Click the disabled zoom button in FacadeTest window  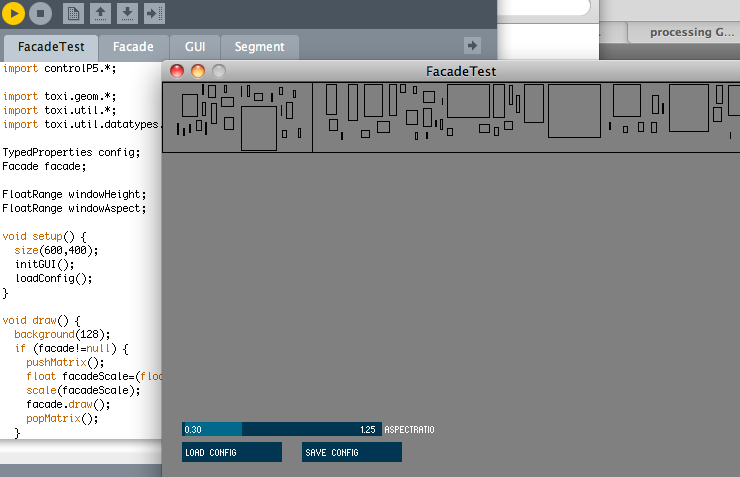pyautogui.click(x=219, y=71)
